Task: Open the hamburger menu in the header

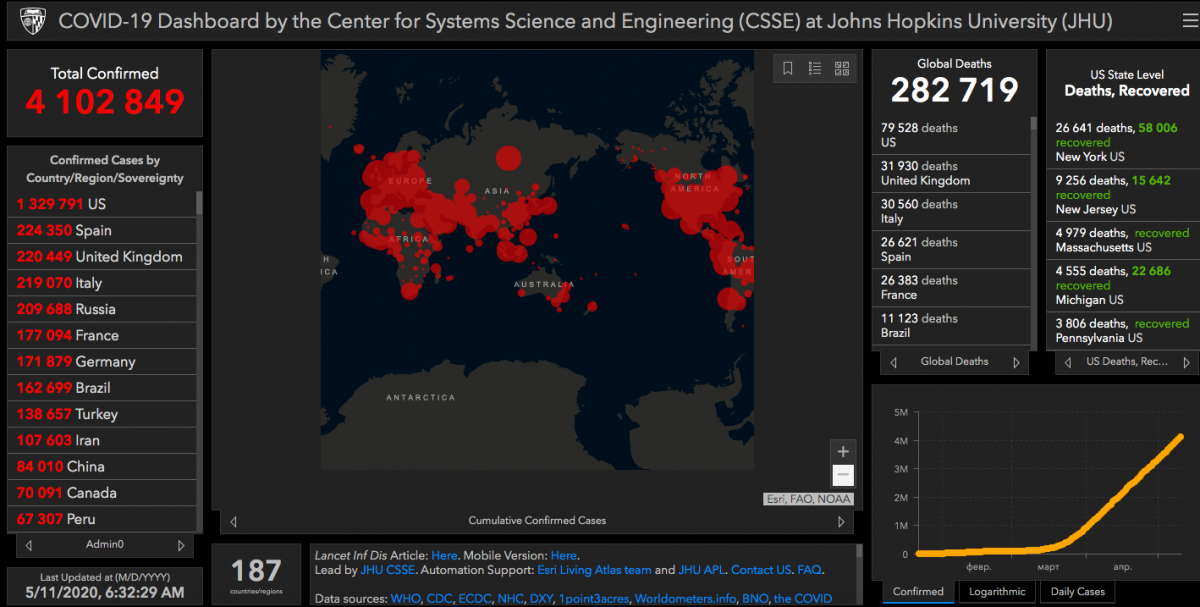Action: pos(1189,21)
